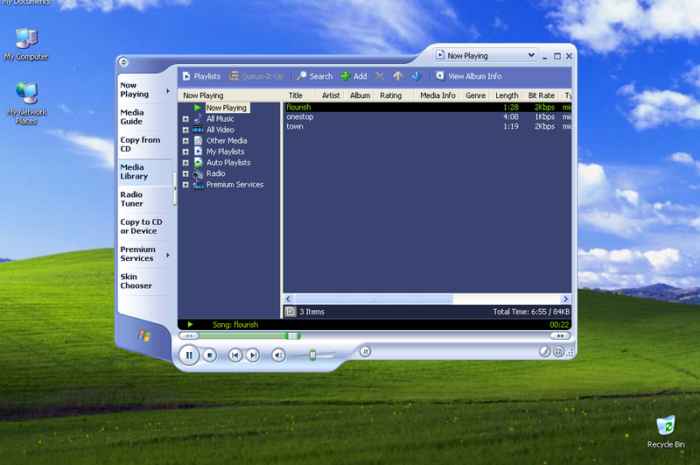Open Search in the media library
Viewport: 700px width, 465px height.
pyautogui.click(x=315, y=76)
